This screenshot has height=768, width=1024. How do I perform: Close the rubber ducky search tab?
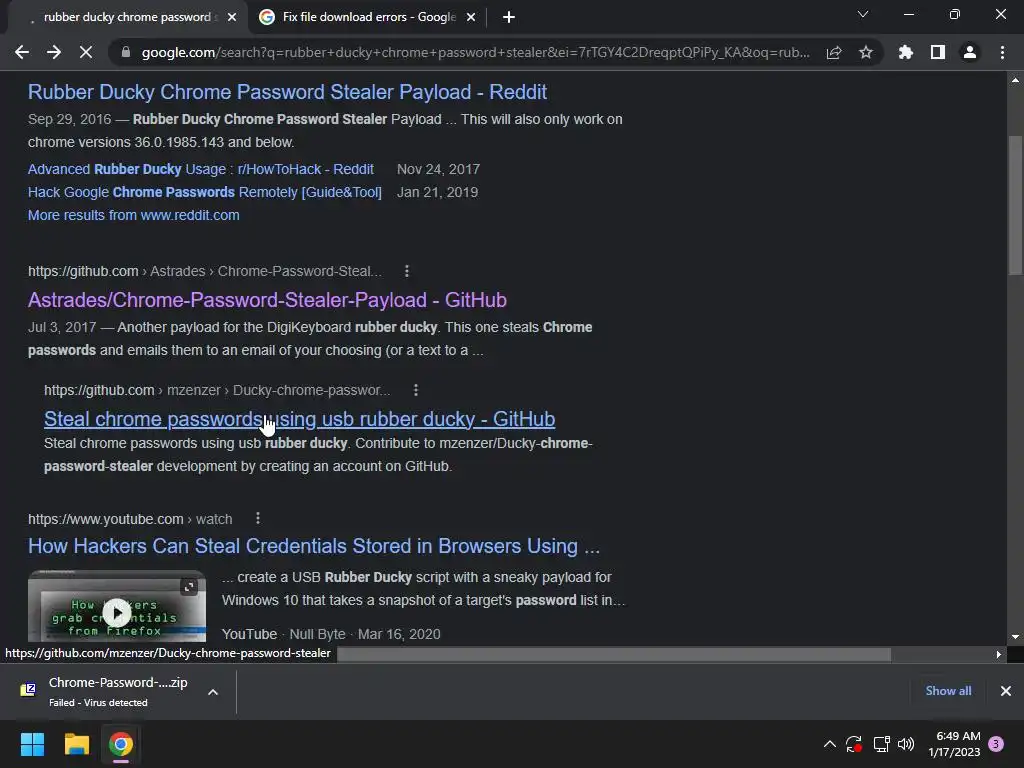point(232,17)
